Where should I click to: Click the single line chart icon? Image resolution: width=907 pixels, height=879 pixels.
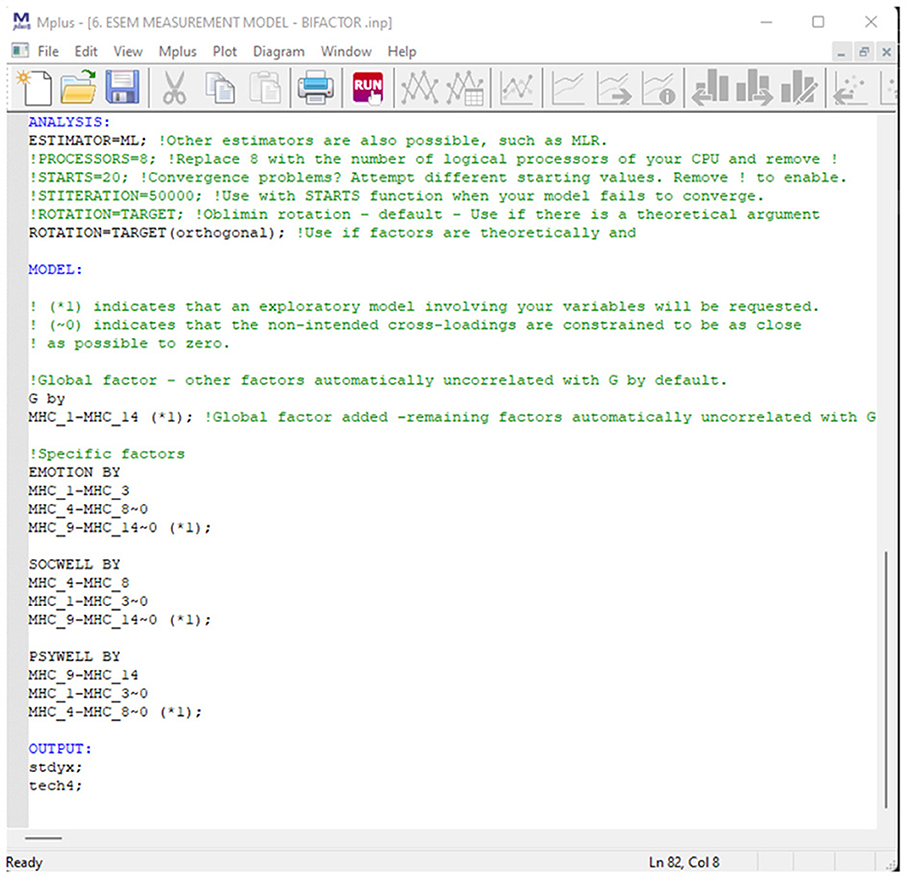517,88
